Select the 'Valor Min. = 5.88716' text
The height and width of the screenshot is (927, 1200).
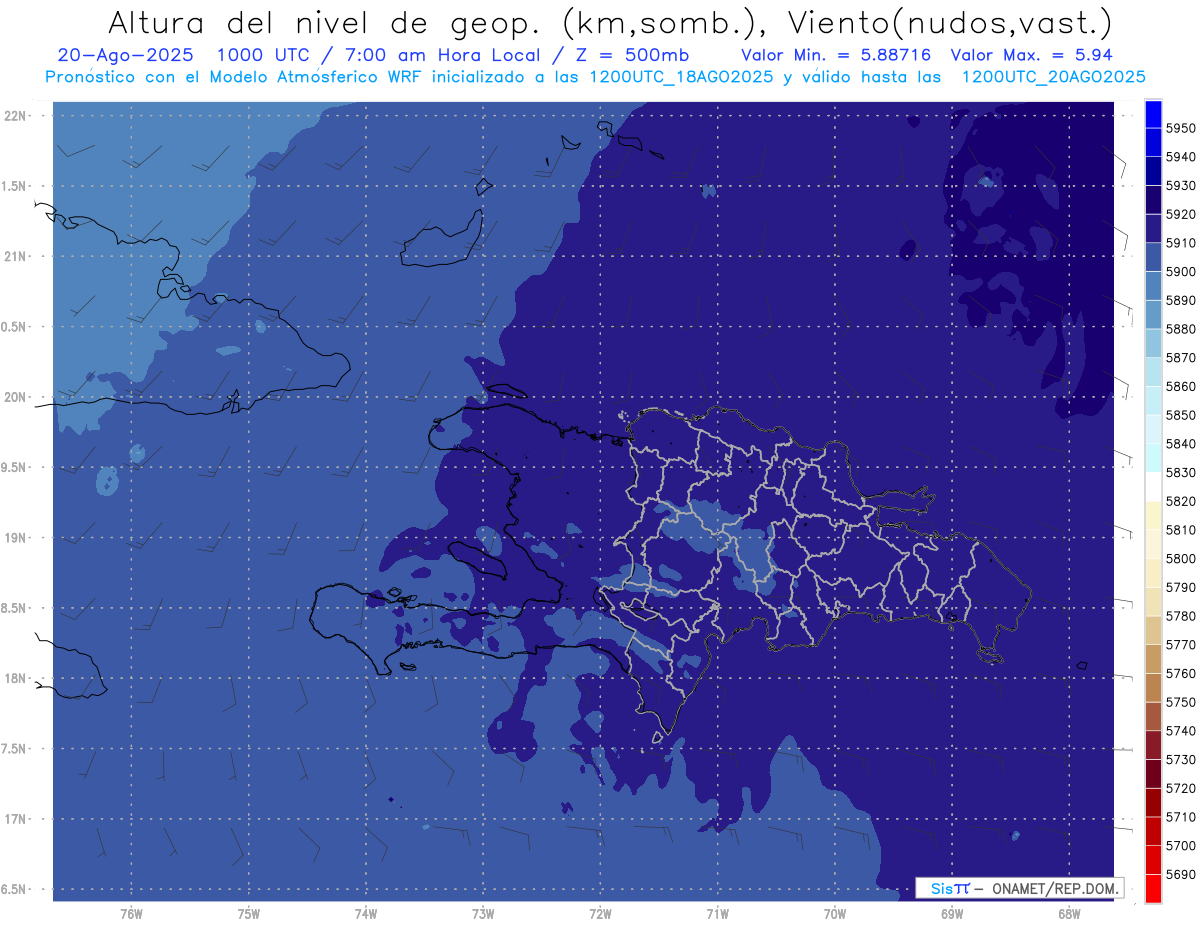pyautogui.click(x=836, y=55)
